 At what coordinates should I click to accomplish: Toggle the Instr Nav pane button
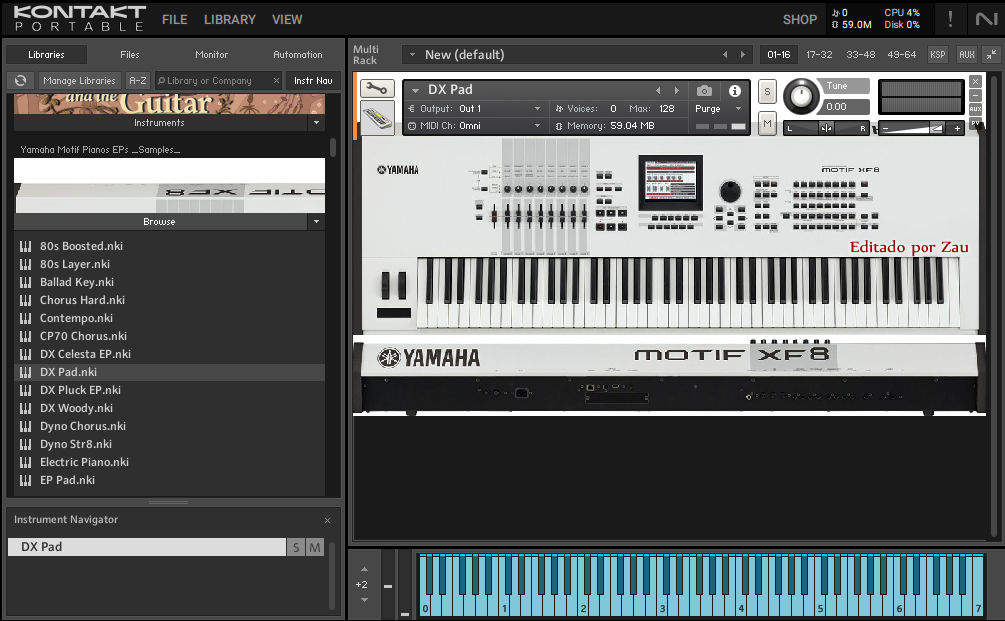point(313,81)
